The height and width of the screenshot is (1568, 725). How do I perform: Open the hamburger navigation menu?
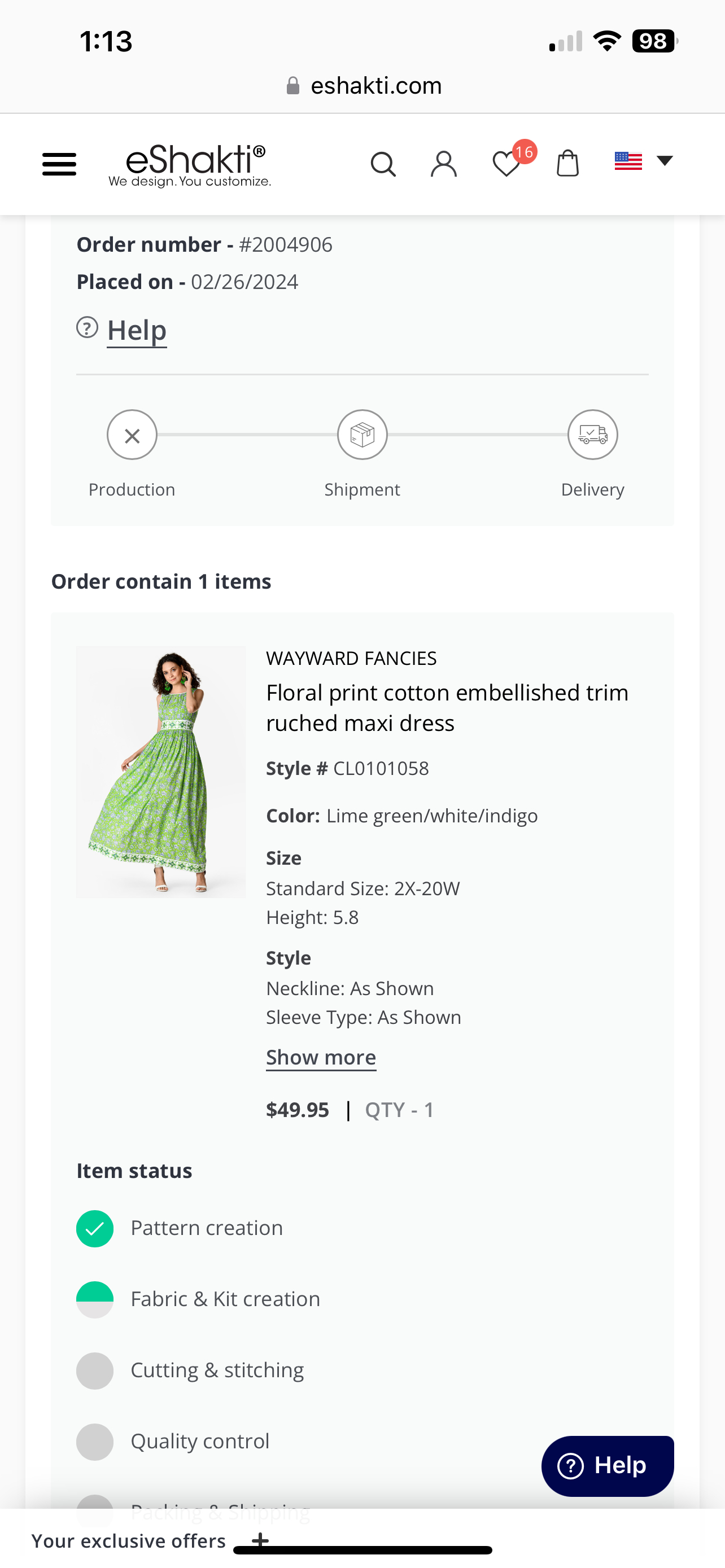click(x=59, y=164)
